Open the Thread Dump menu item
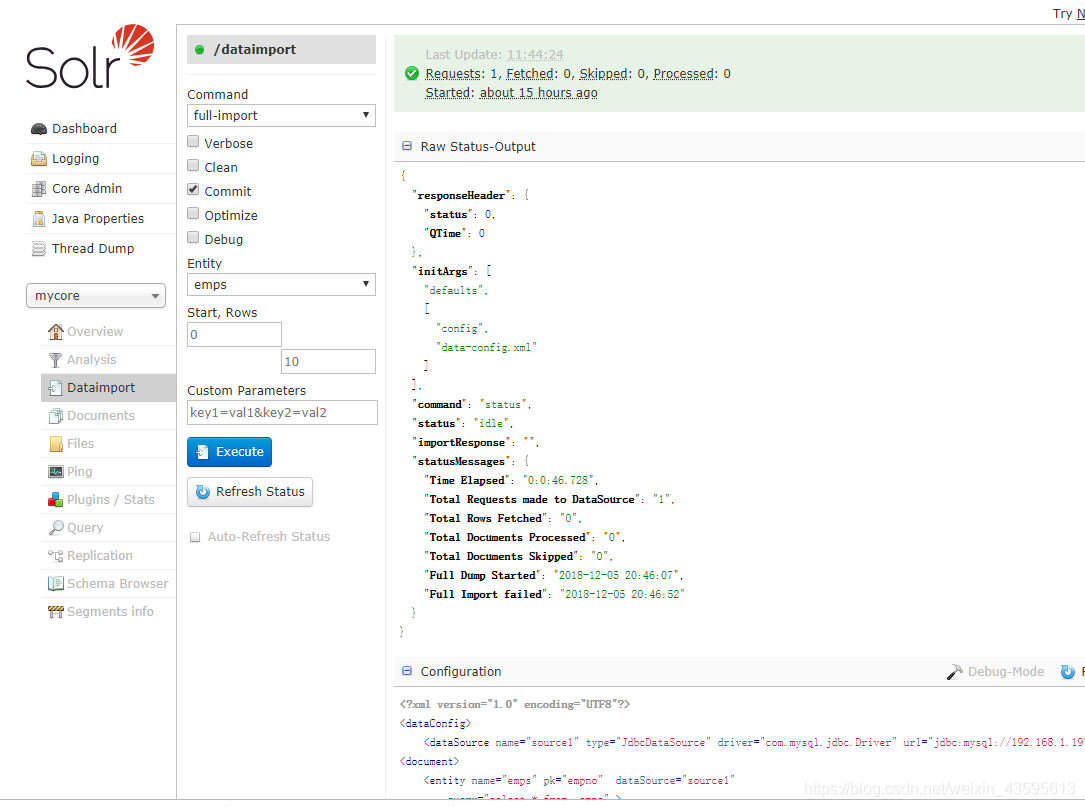Viewport: 1085px width, 807px height. [x=93, y=248]
